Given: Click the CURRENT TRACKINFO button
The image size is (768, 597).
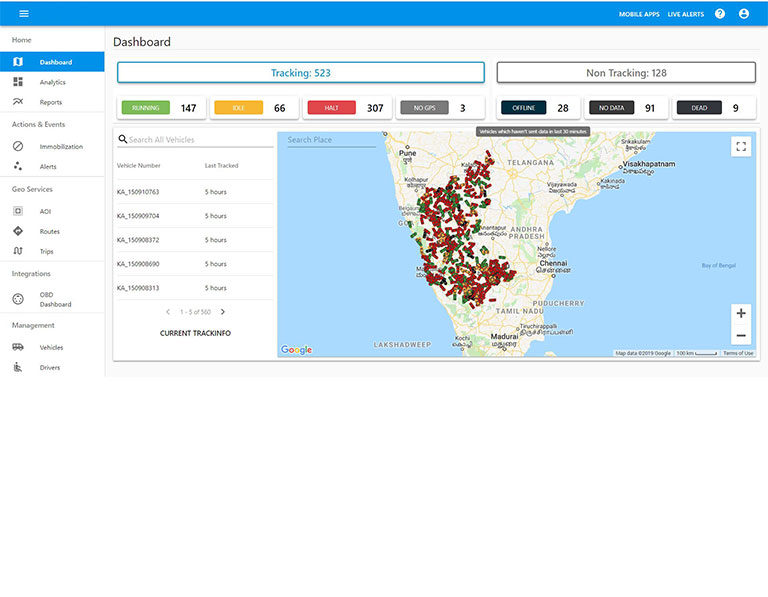Looking at the screenshot, I should tap(195, 333).
